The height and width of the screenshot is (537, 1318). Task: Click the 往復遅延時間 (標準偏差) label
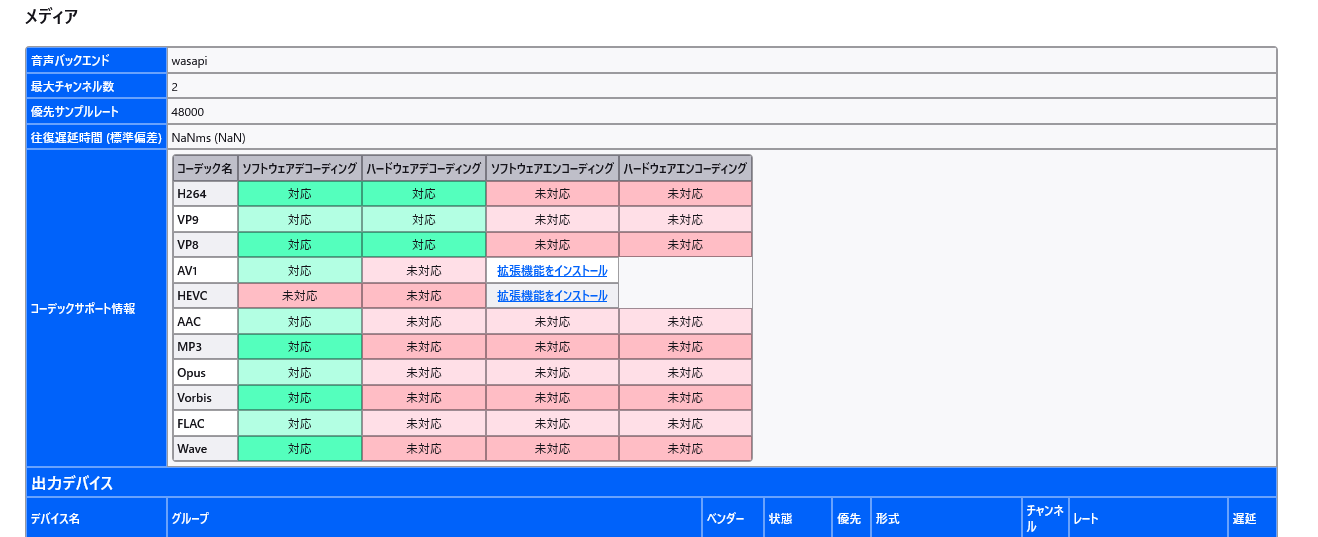96,137
